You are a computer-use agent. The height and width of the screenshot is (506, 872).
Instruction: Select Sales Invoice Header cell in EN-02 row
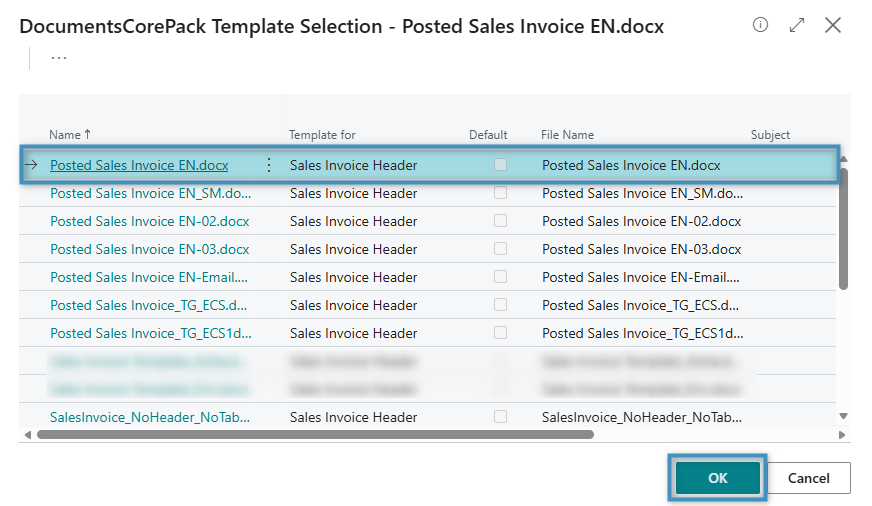coord(353,221)
